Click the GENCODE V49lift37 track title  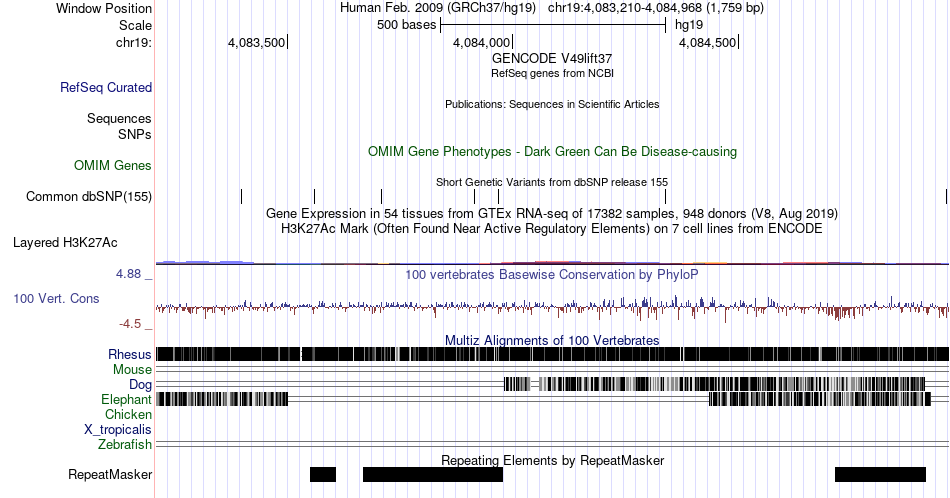(552, 59)
